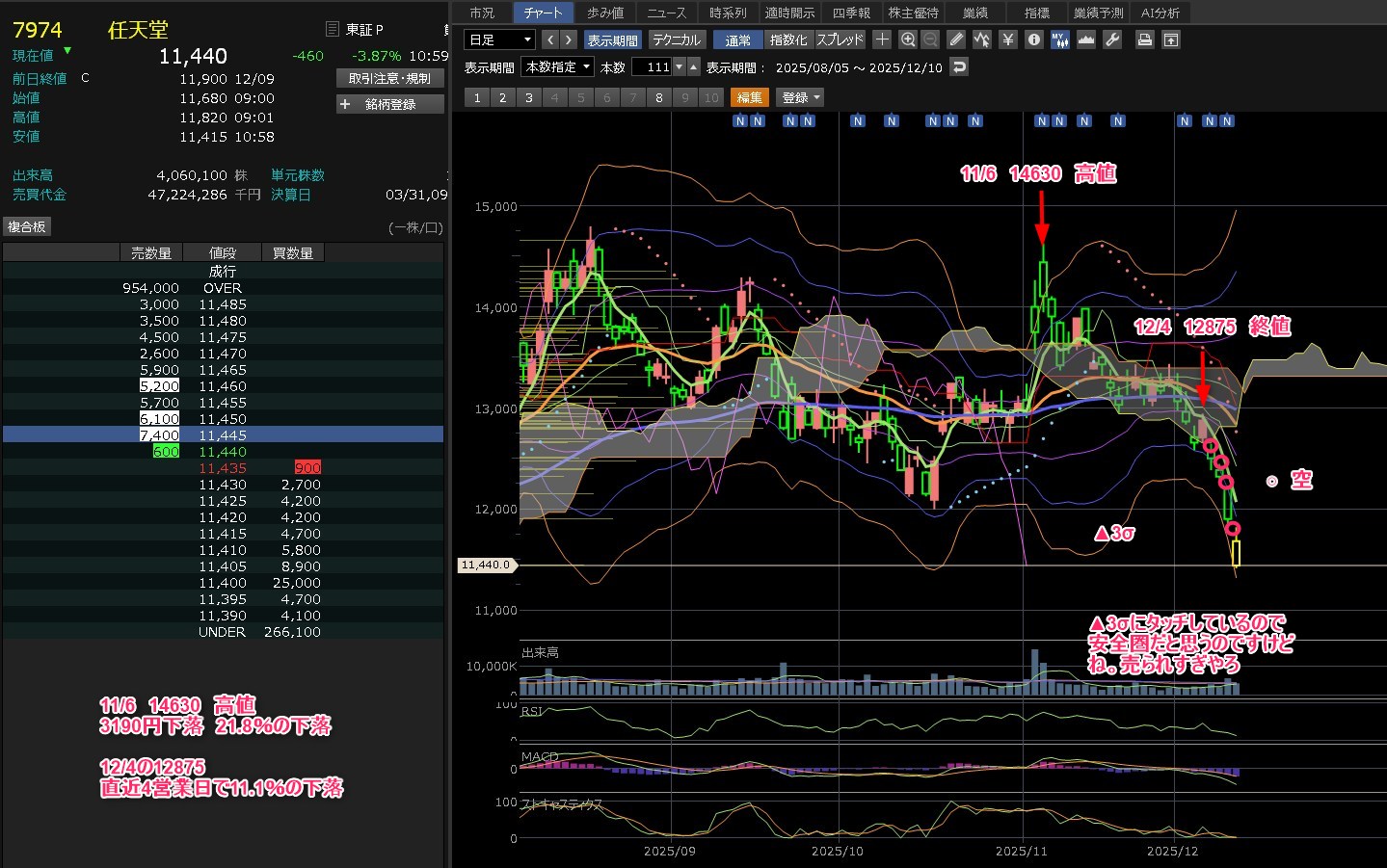Open the 登録 dropdown menu
Viewport: 1387px width, 868px height.
[801, 97]
